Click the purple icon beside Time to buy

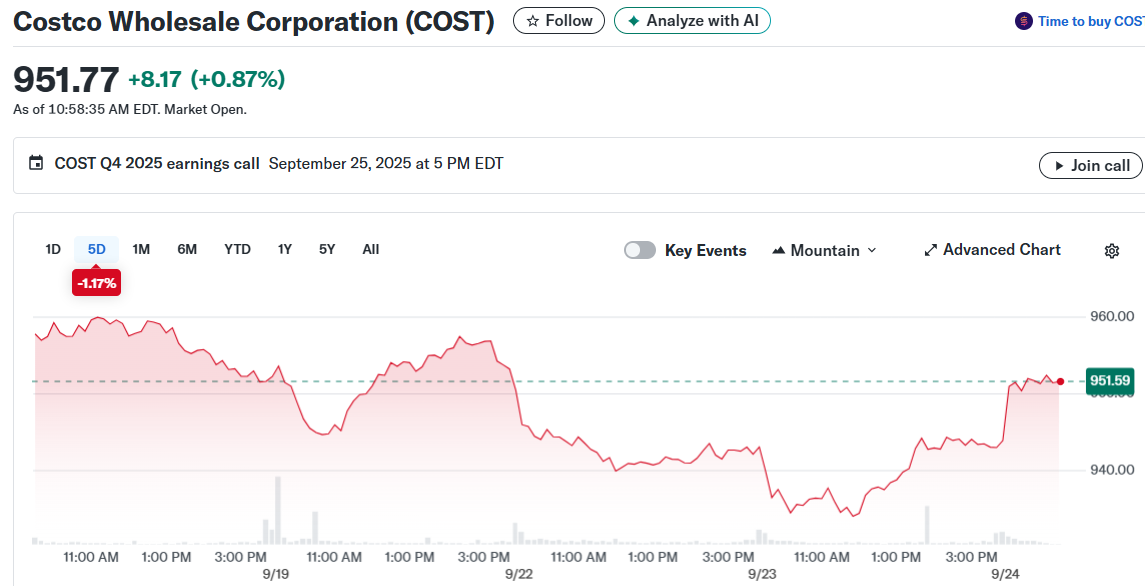click(1024, 21)
